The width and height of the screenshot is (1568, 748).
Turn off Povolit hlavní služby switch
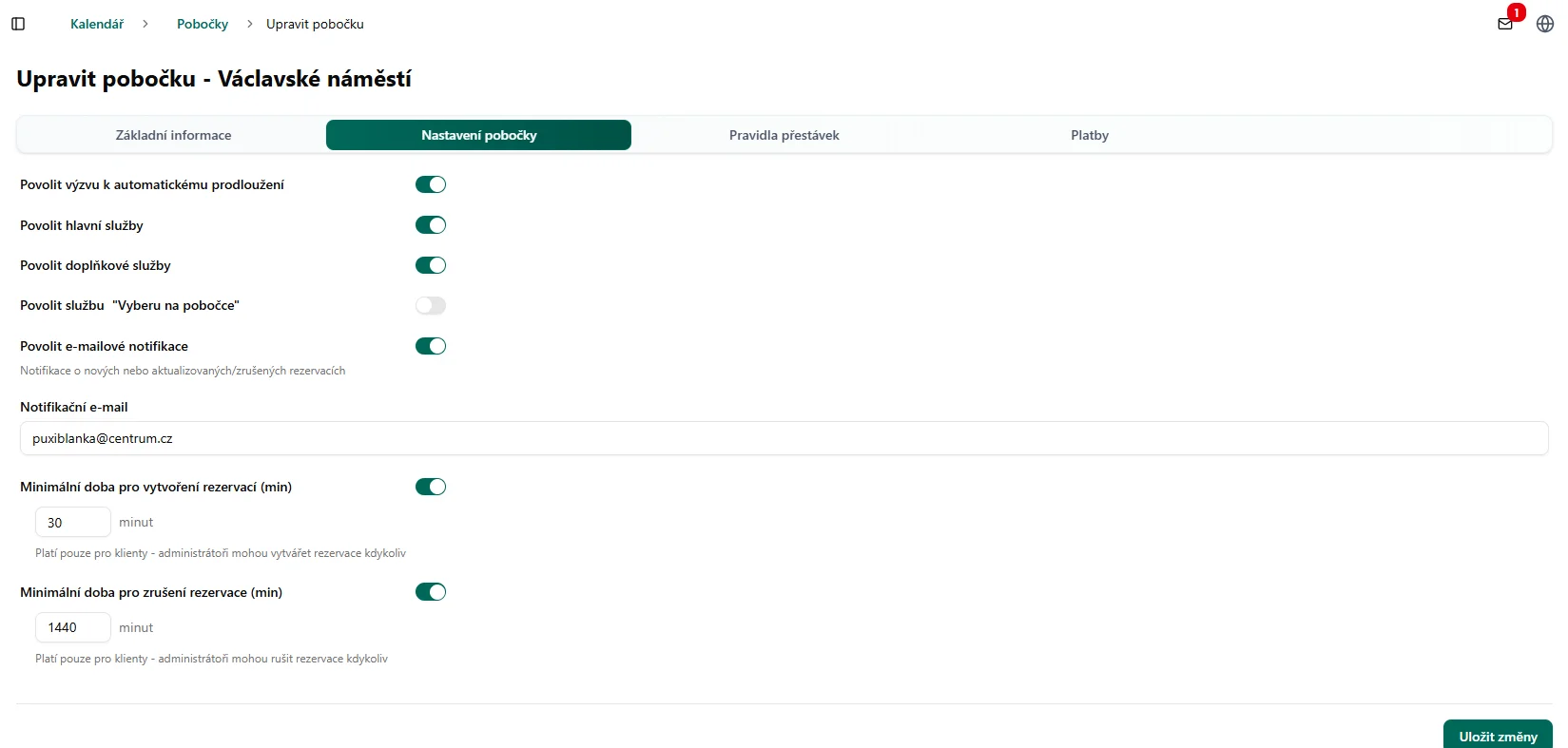(x=431, y=225)
